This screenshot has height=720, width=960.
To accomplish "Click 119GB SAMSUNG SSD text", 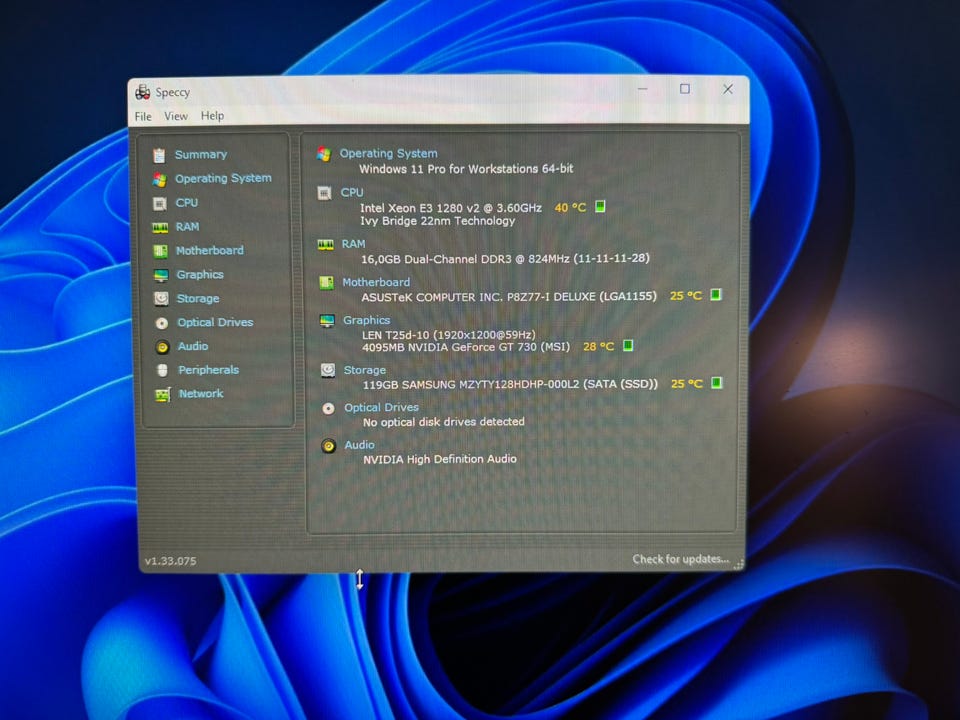I will pos(510,384).
